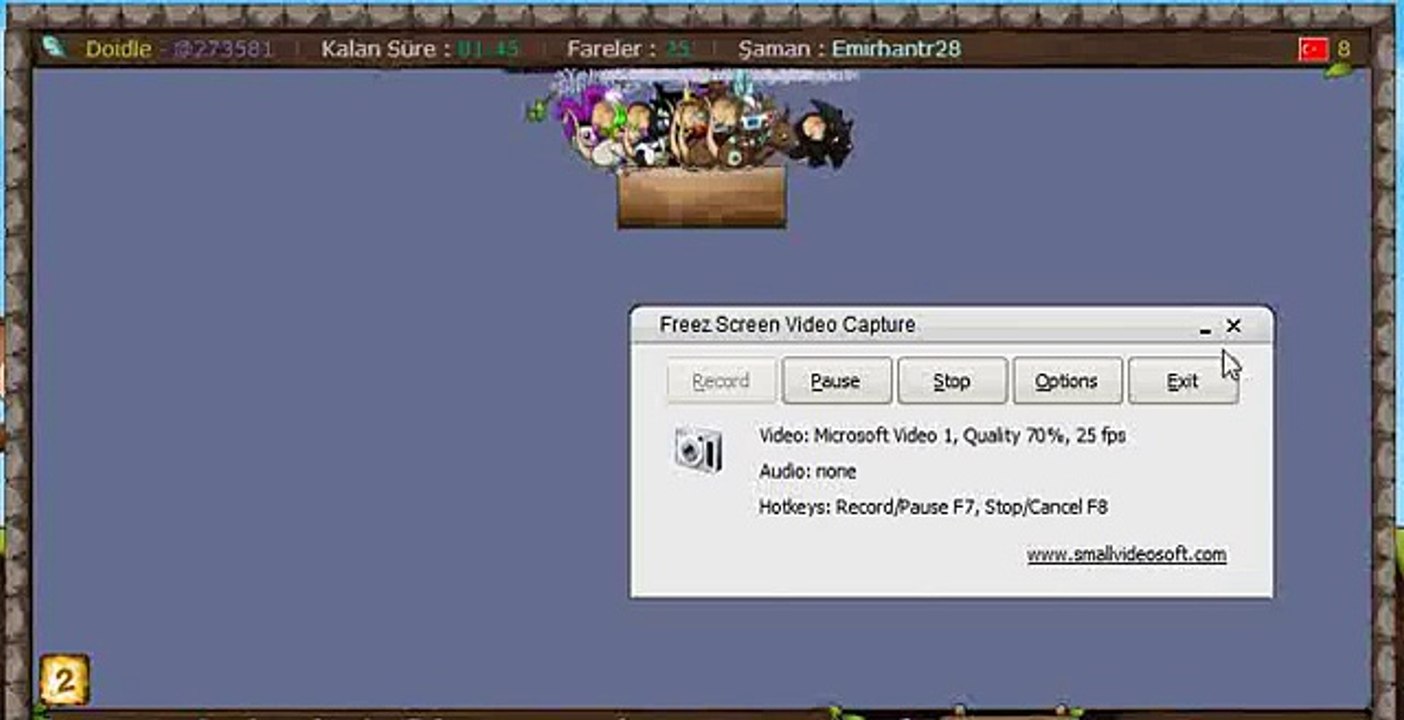The width and height of the screenshot is (1404, 720).
Task: Click the Record button
Action: (721, 381)
